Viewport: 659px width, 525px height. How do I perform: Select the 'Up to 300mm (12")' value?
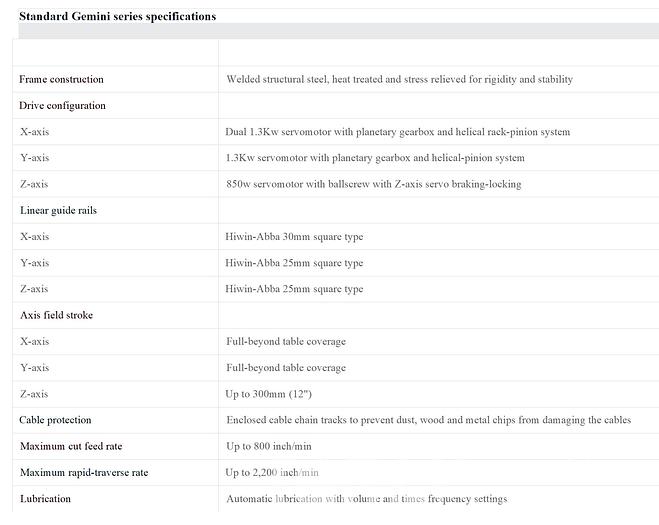[x=269, y=394]
